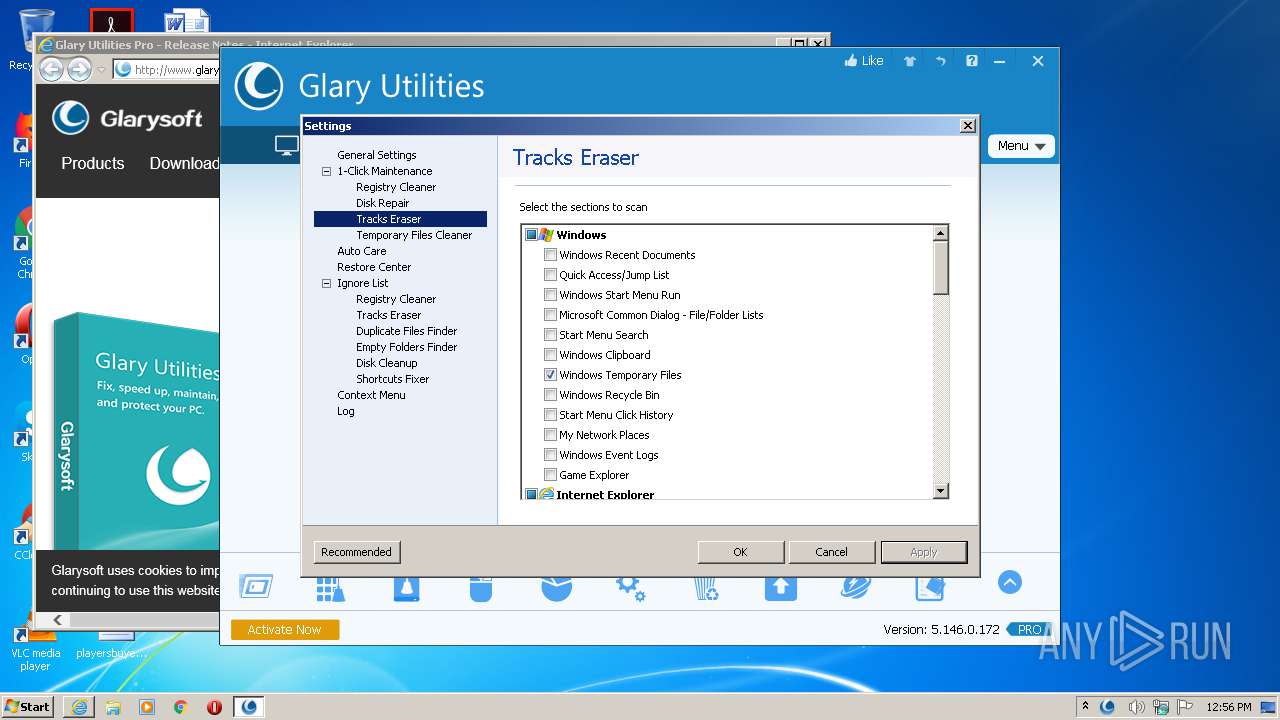Image resolution: width=1280 pixels, height=720 pixels.
Task: Open the skin t-shirt icon
Action: coord(909,61)
